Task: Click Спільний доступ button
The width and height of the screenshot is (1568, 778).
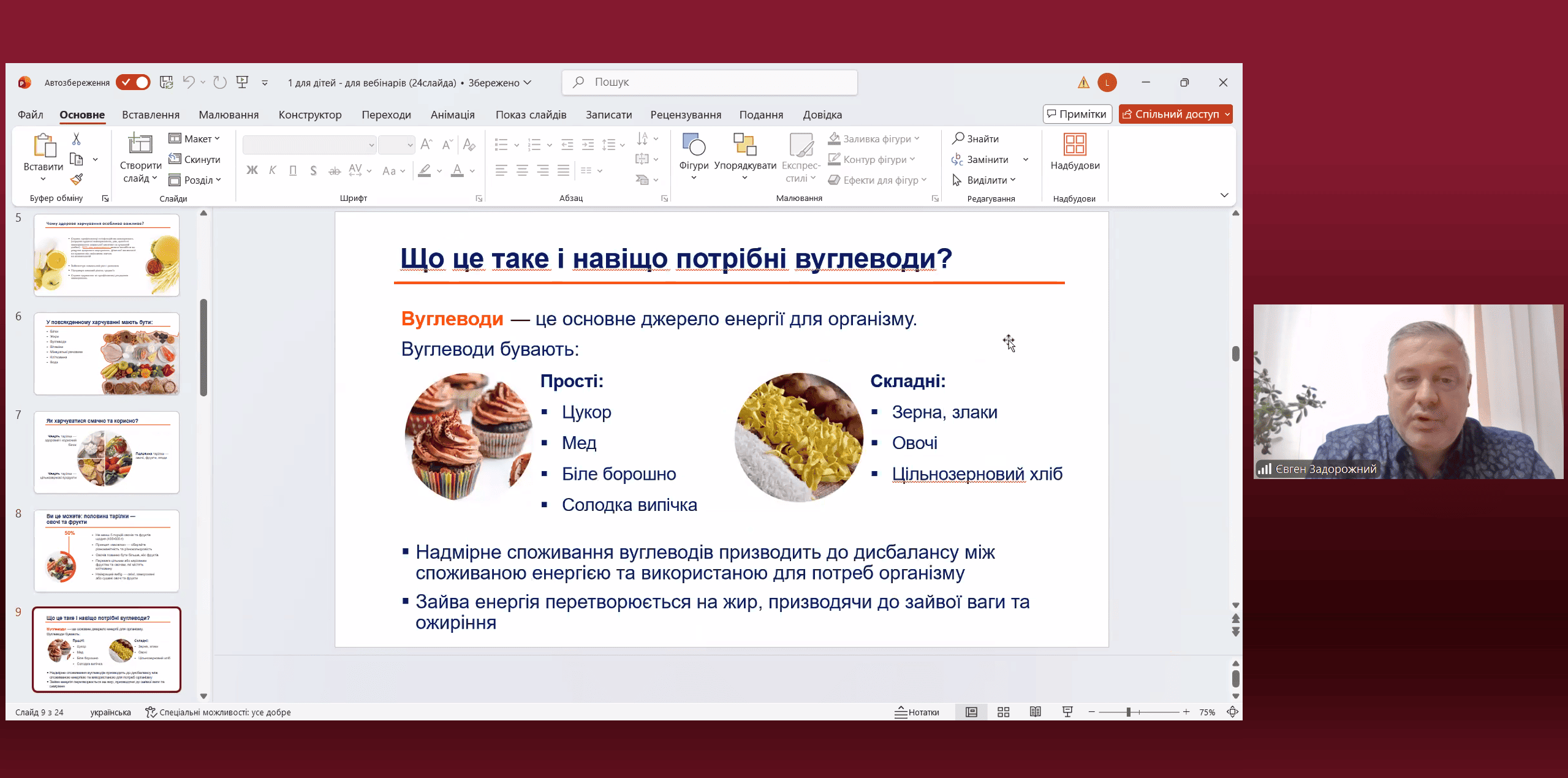Action: [1175, 114]
